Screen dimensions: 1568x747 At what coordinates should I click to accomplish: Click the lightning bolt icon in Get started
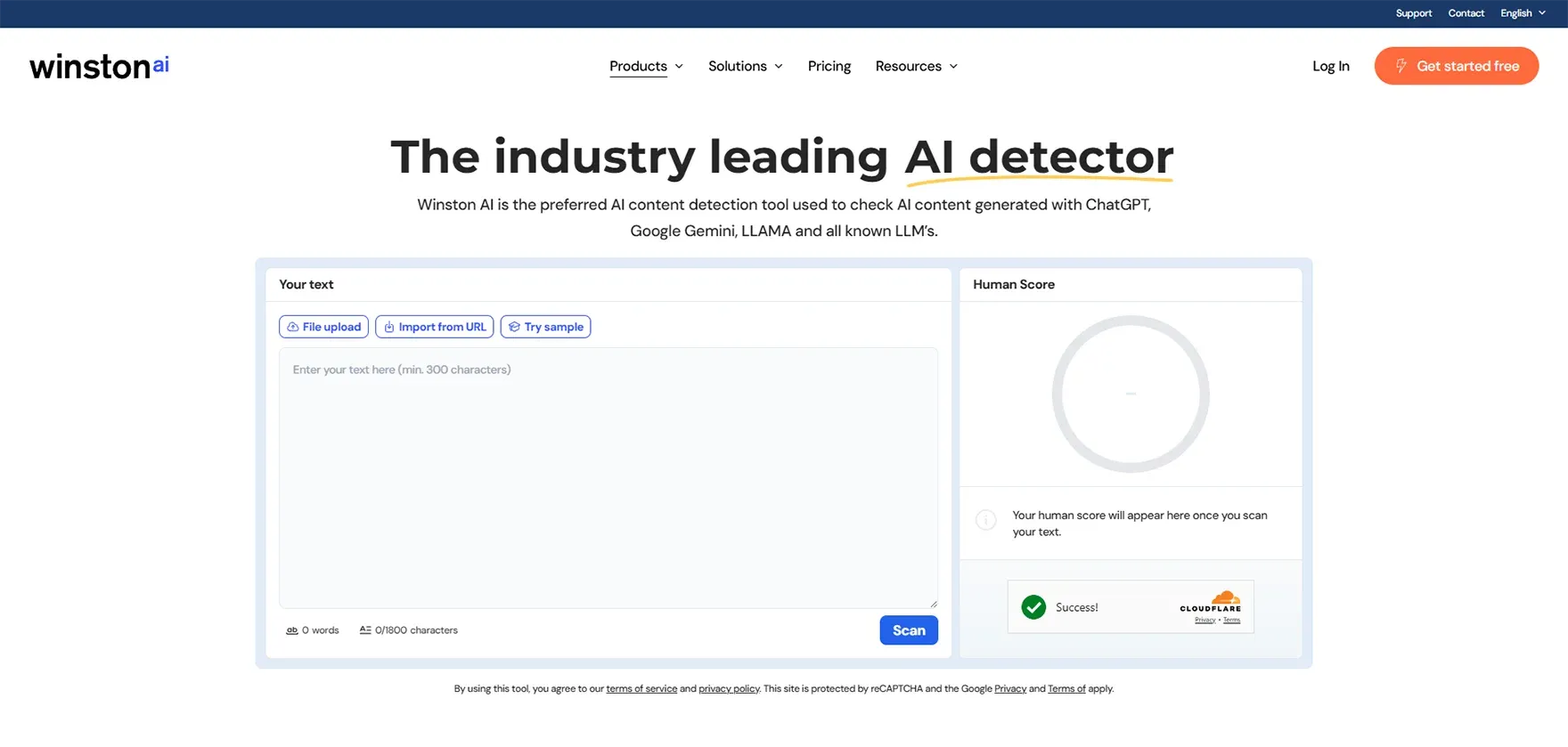[x=1401, y=66]
